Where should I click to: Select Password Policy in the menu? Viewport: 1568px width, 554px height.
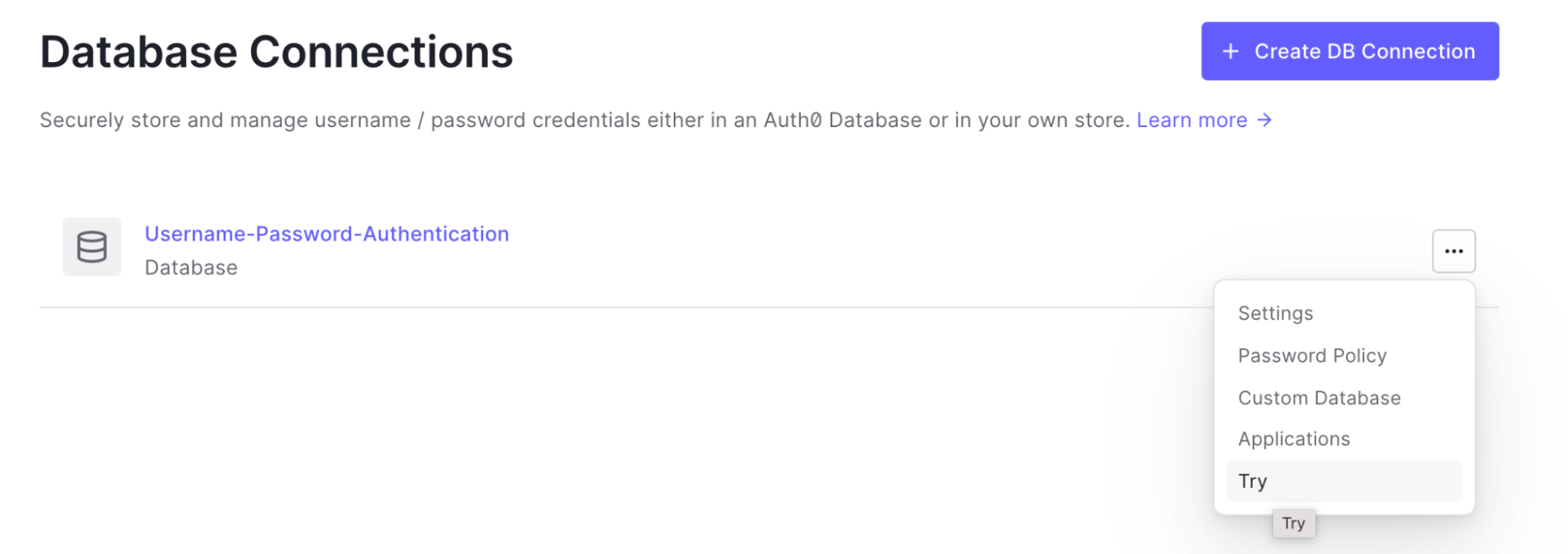click(x=1312, y=355)
